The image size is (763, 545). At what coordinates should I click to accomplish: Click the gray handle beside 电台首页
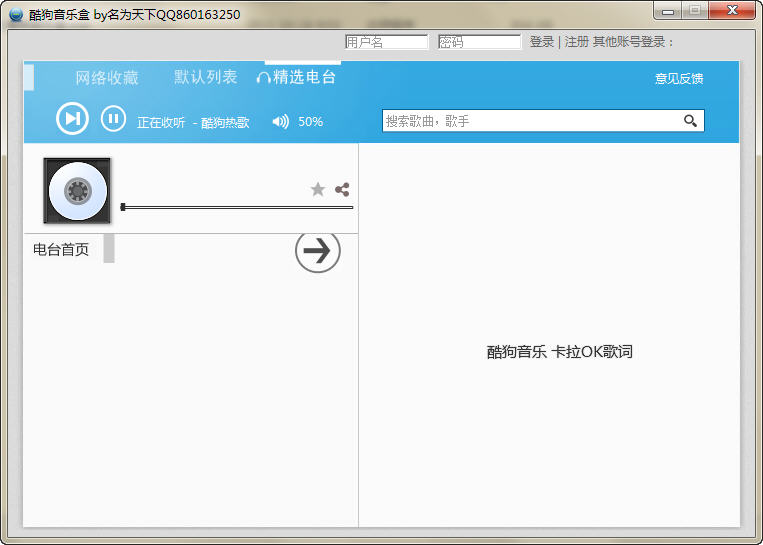coord(109,248)
